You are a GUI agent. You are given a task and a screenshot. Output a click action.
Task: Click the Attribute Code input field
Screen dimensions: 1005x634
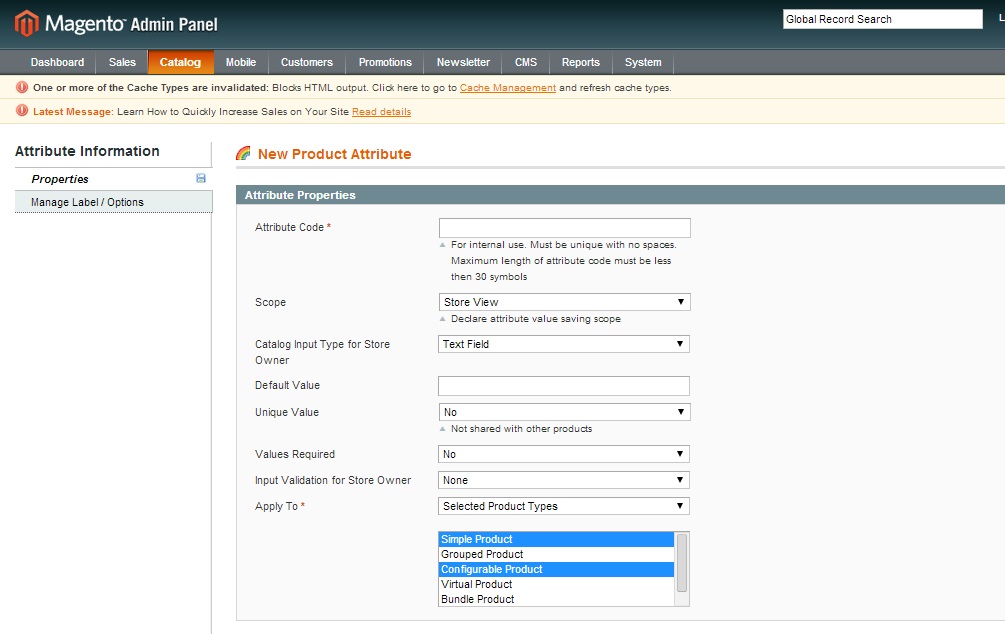point(564,228)
